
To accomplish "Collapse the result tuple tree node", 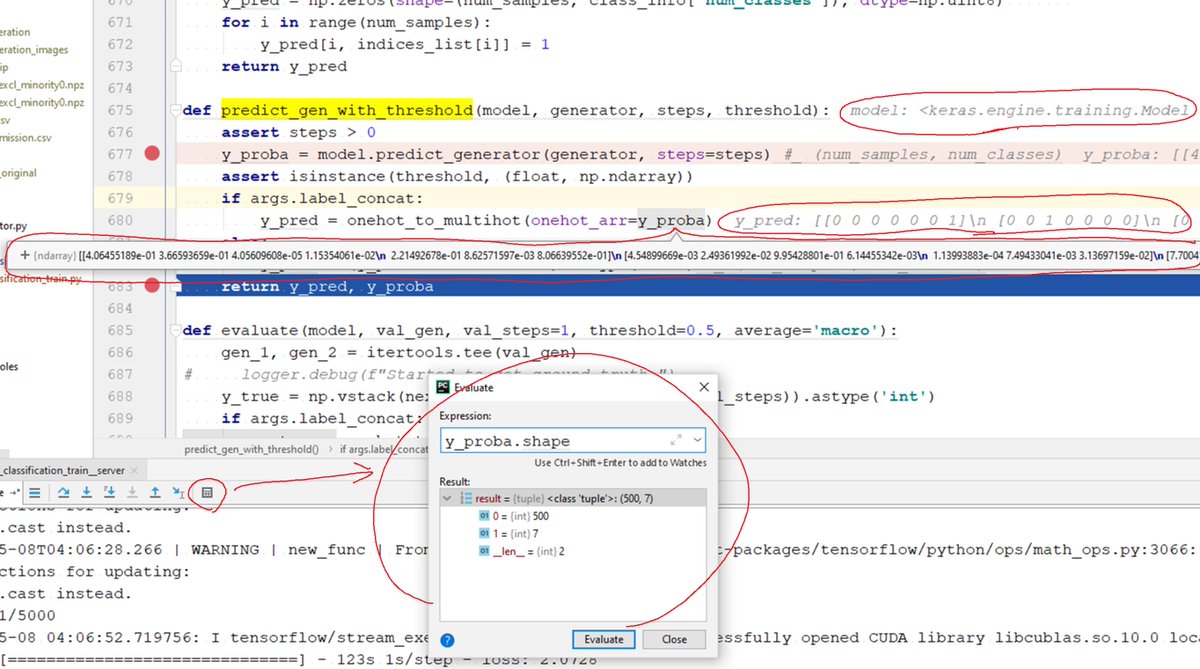I will pyautogui.click(x=447, y=498).
